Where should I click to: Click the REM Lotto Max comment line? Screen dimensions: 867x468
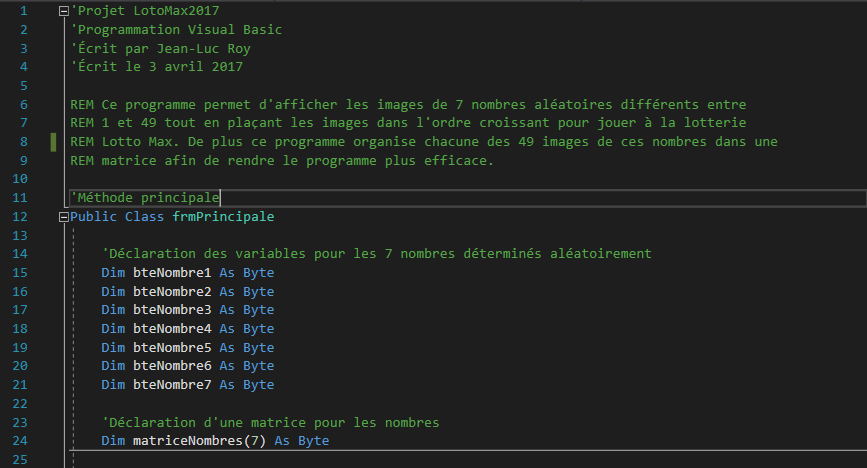click(x=424, y=142)
